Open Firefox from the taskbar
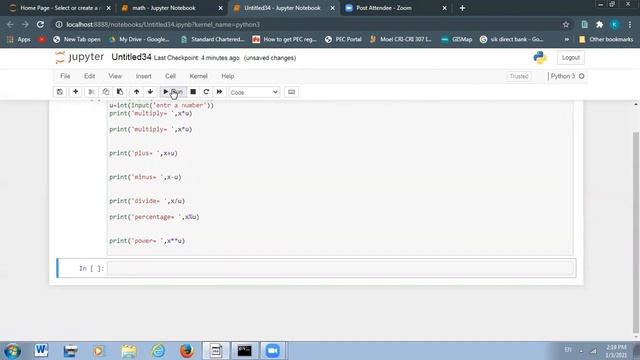The width and height of the screenshot is (640, 360). (x=187, y=351)
